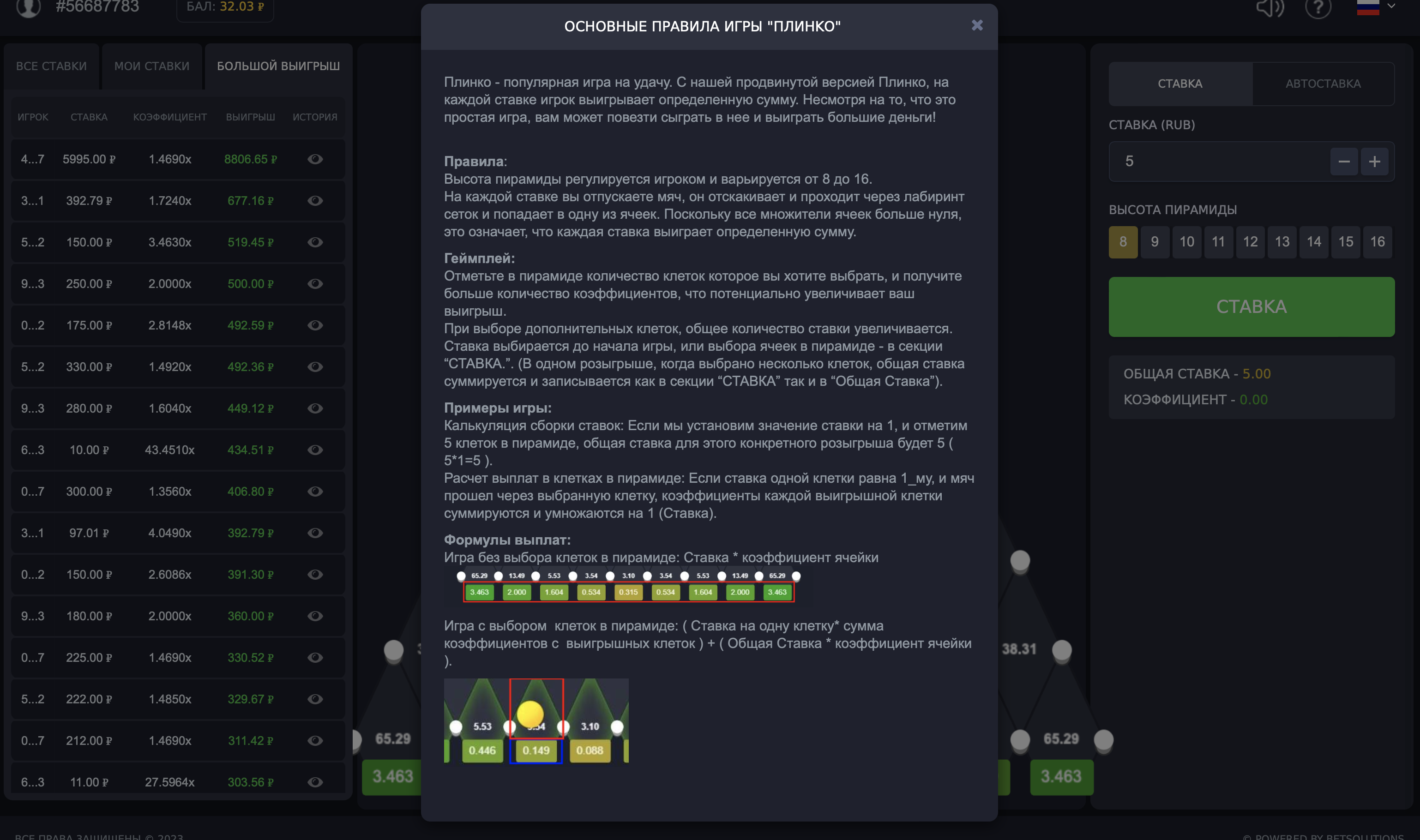1420x840 pixels.
Task: View history for the 5995.00 ₽ bet
Action: tap(315, 159)
